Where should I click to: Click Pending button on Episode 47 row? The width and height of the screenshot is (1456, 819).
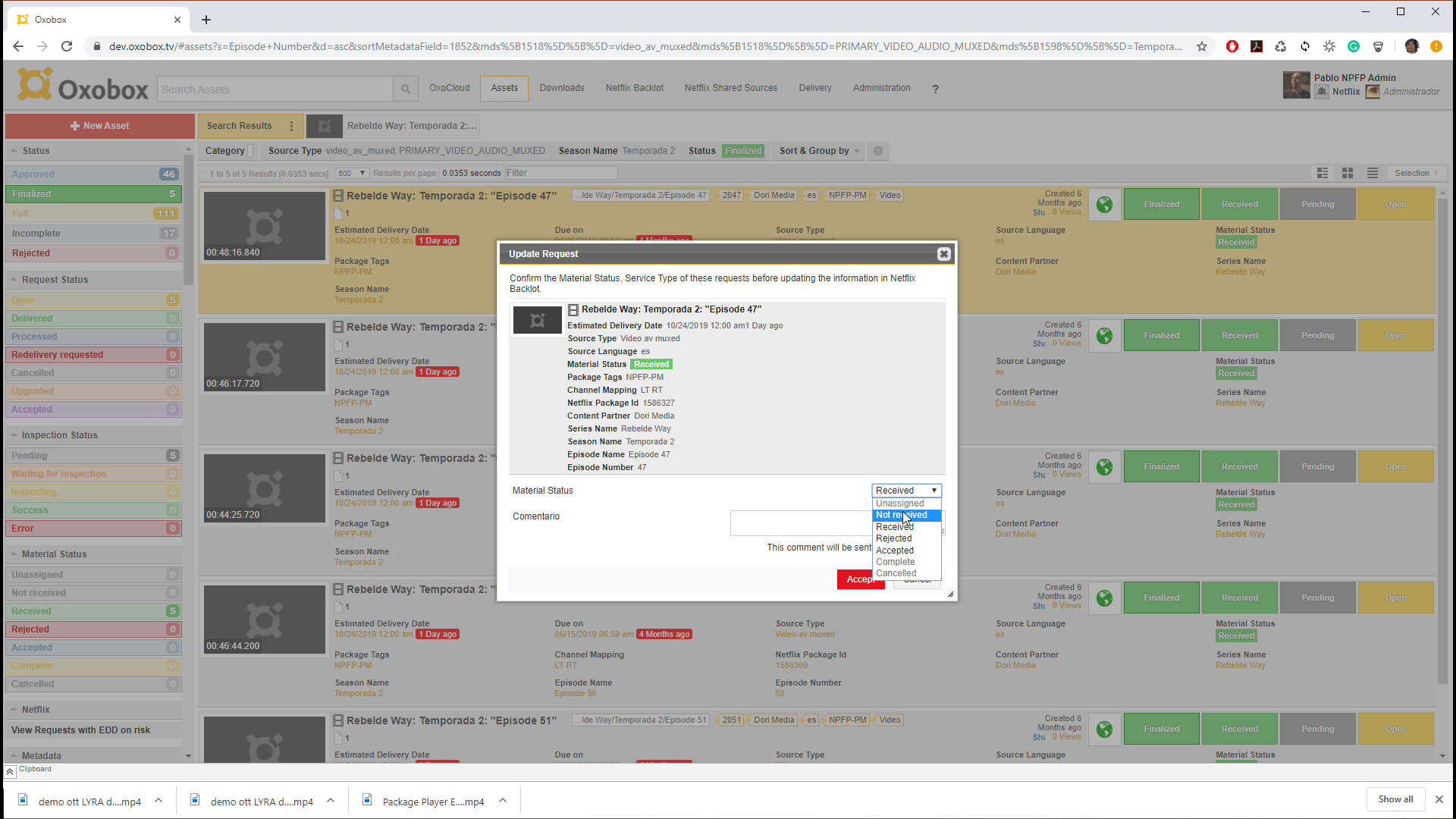point(1317,204)
